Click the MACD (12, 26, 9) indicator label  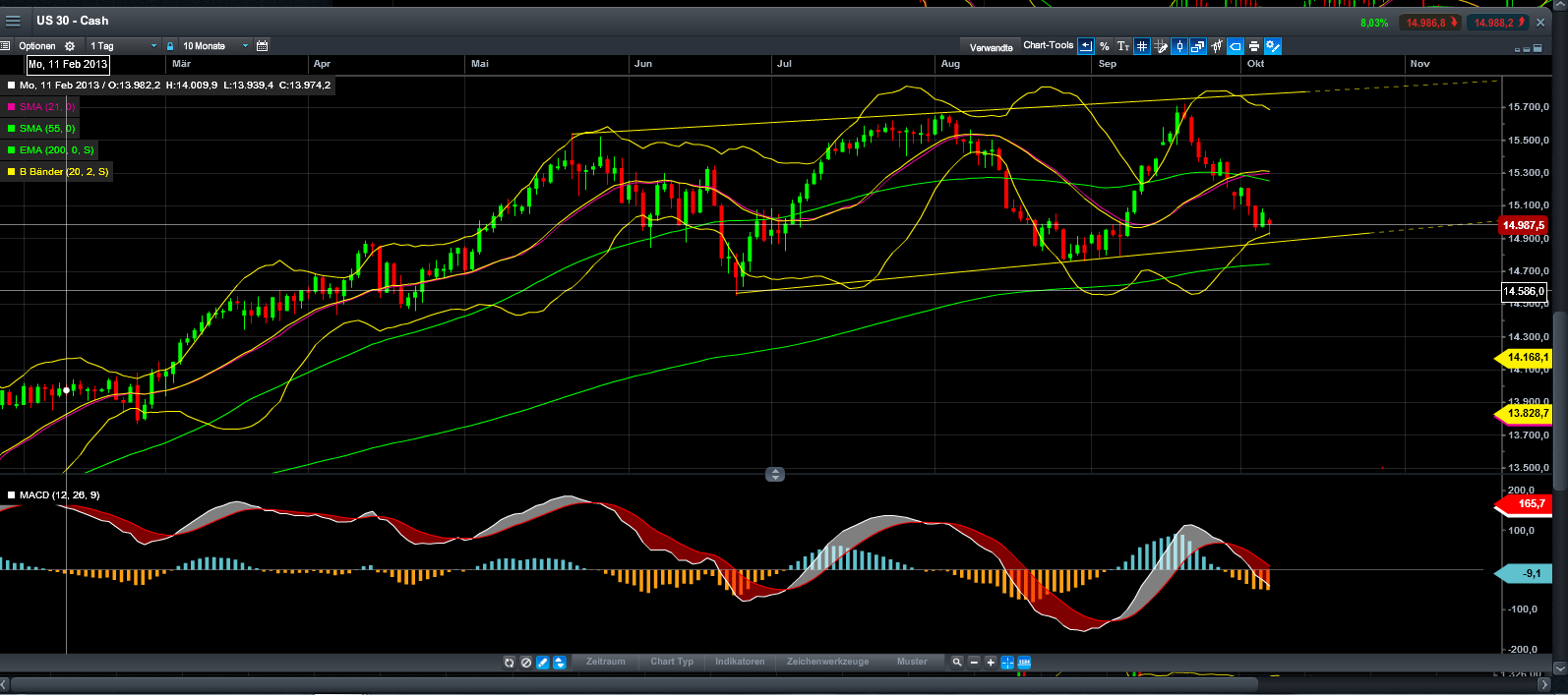pos(59,495)
